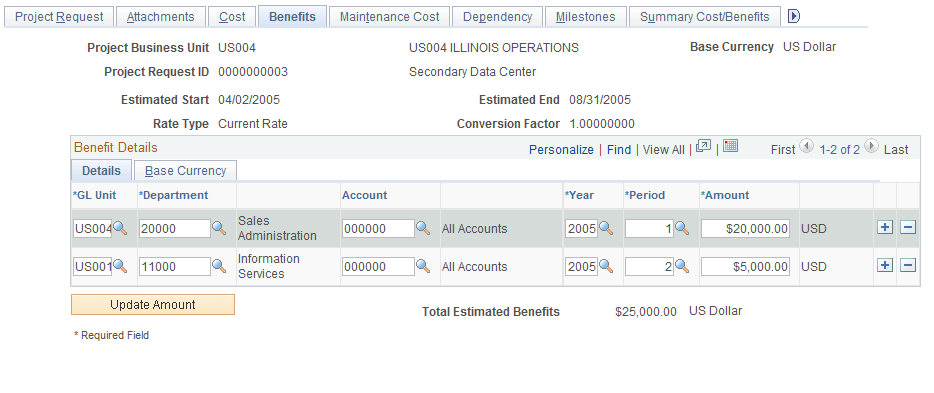Click the Benefit Details grid title
Image resolution: width=934 pixels, height=393 pixels.
116,147
